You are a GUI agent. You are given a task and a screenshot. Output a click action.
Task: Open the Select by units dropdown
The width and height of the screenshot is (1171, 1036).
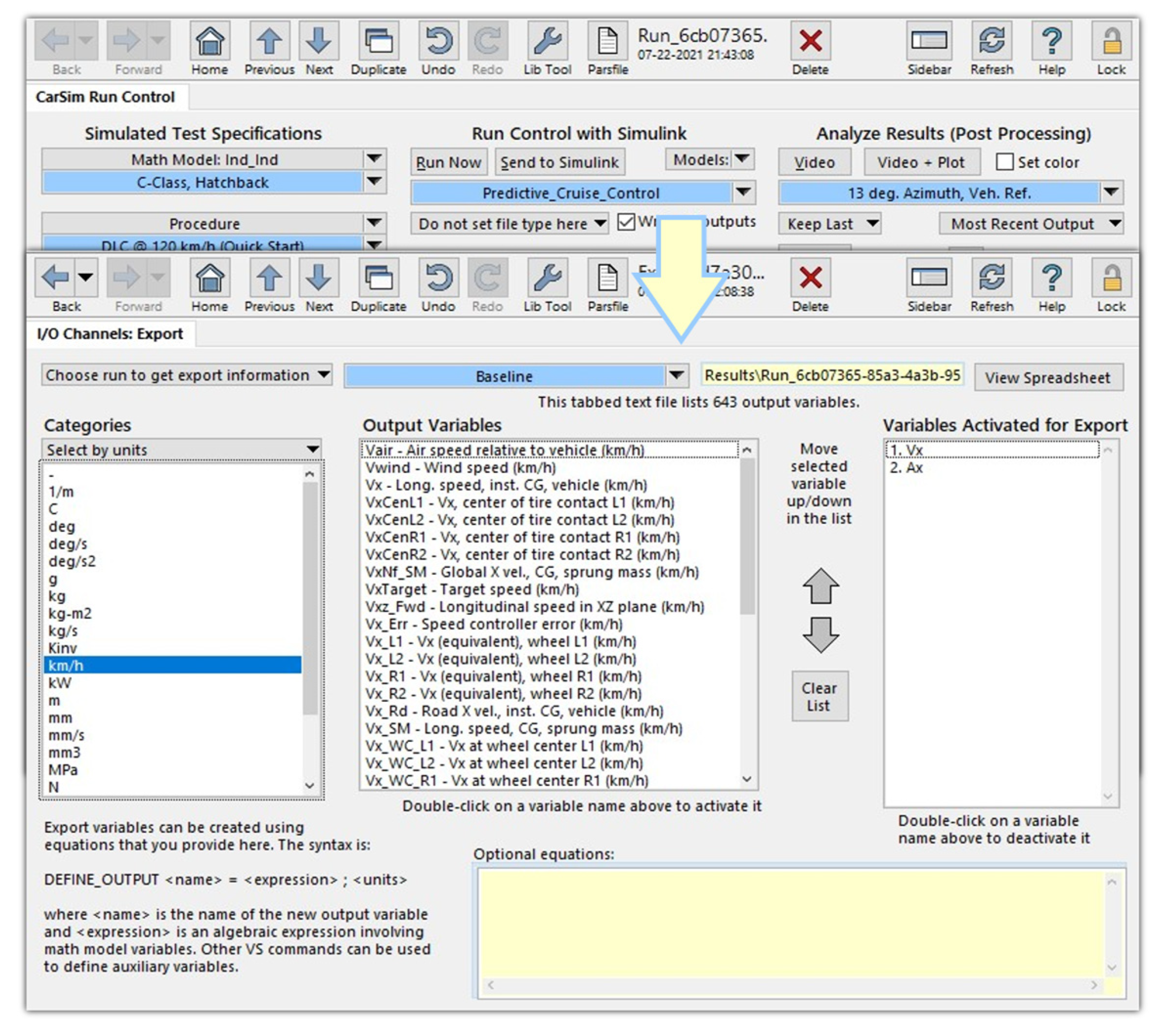click(181, 450)
